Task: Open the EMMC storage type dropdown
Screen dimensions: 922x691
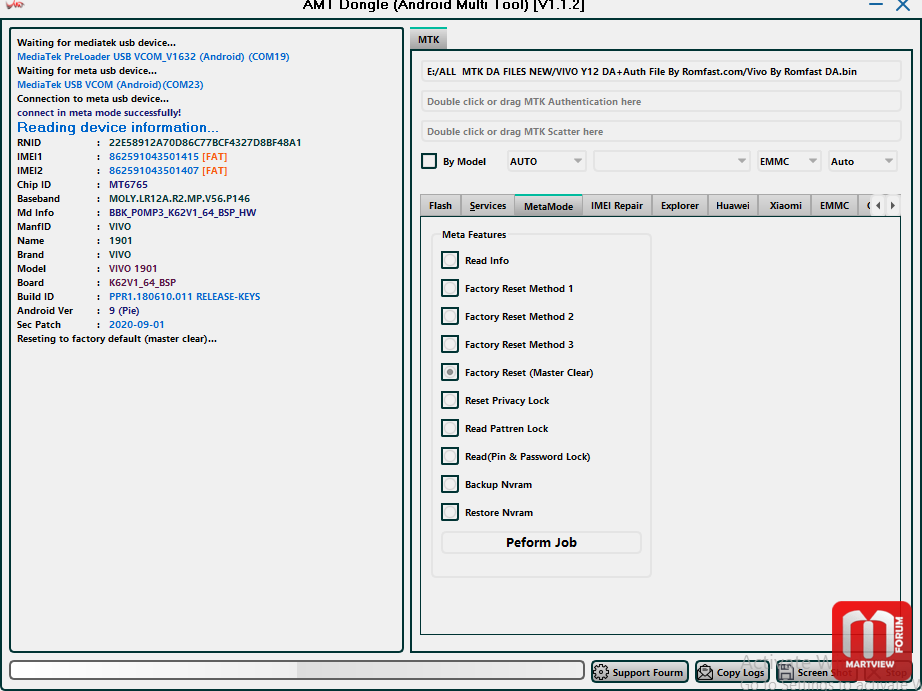Action: click(x=788, y=161)
